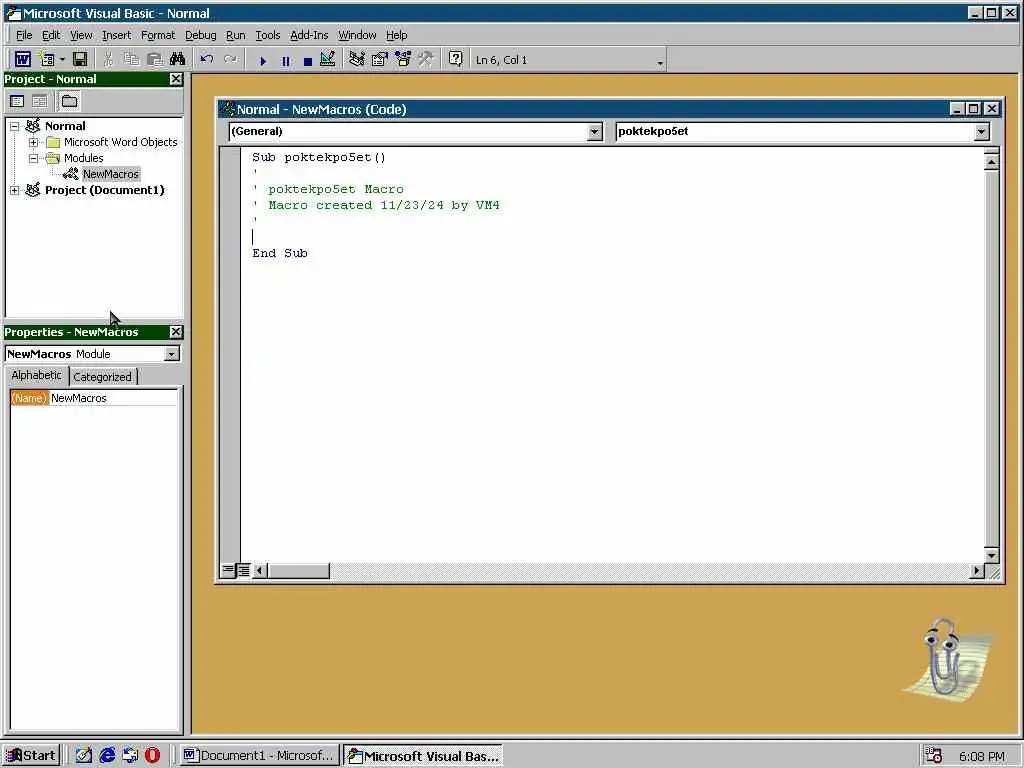The width and height of the screenshot is (1024, 768).
Task: Switch to Document1 - Microsoft Word taskbar button
Action: [259, 756]
